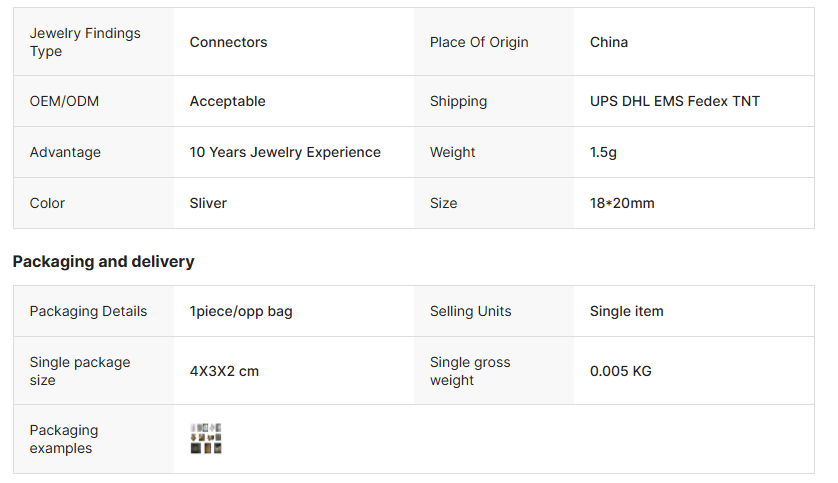Image resolution: width=838 pixels, height=483 pixels.
Task: Select the 4X3X2 cm package size
Action: point(224,371)
